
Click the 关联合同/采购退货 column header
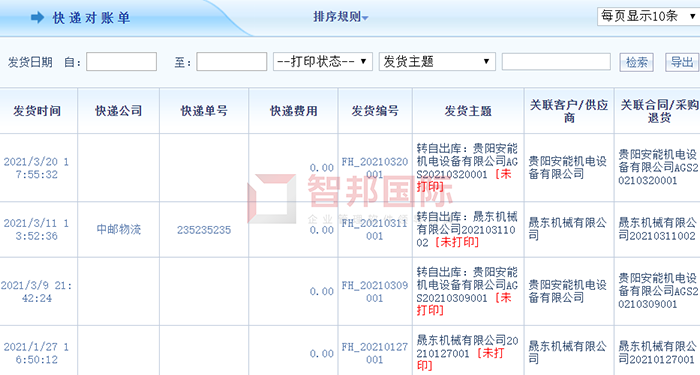[x=659, y=111]
